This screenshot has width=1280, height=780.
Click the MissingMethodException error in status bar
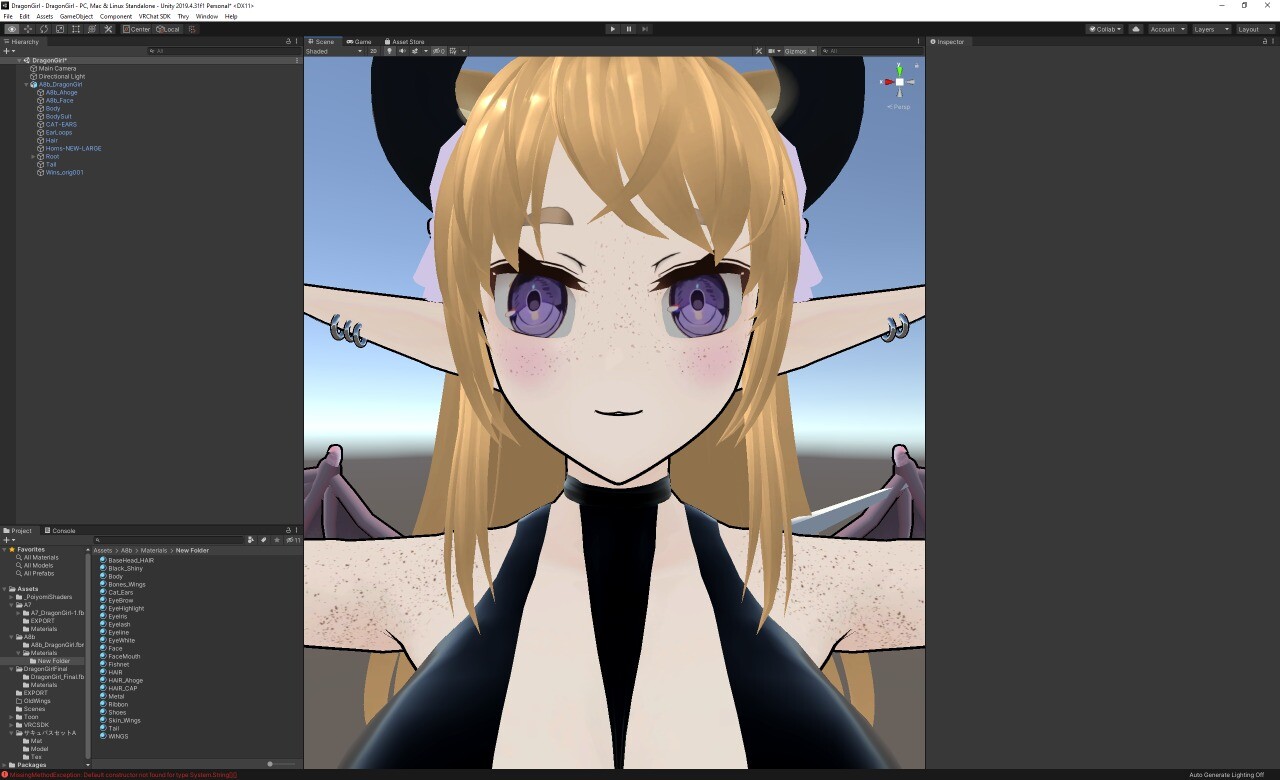(x=120, y=774)
